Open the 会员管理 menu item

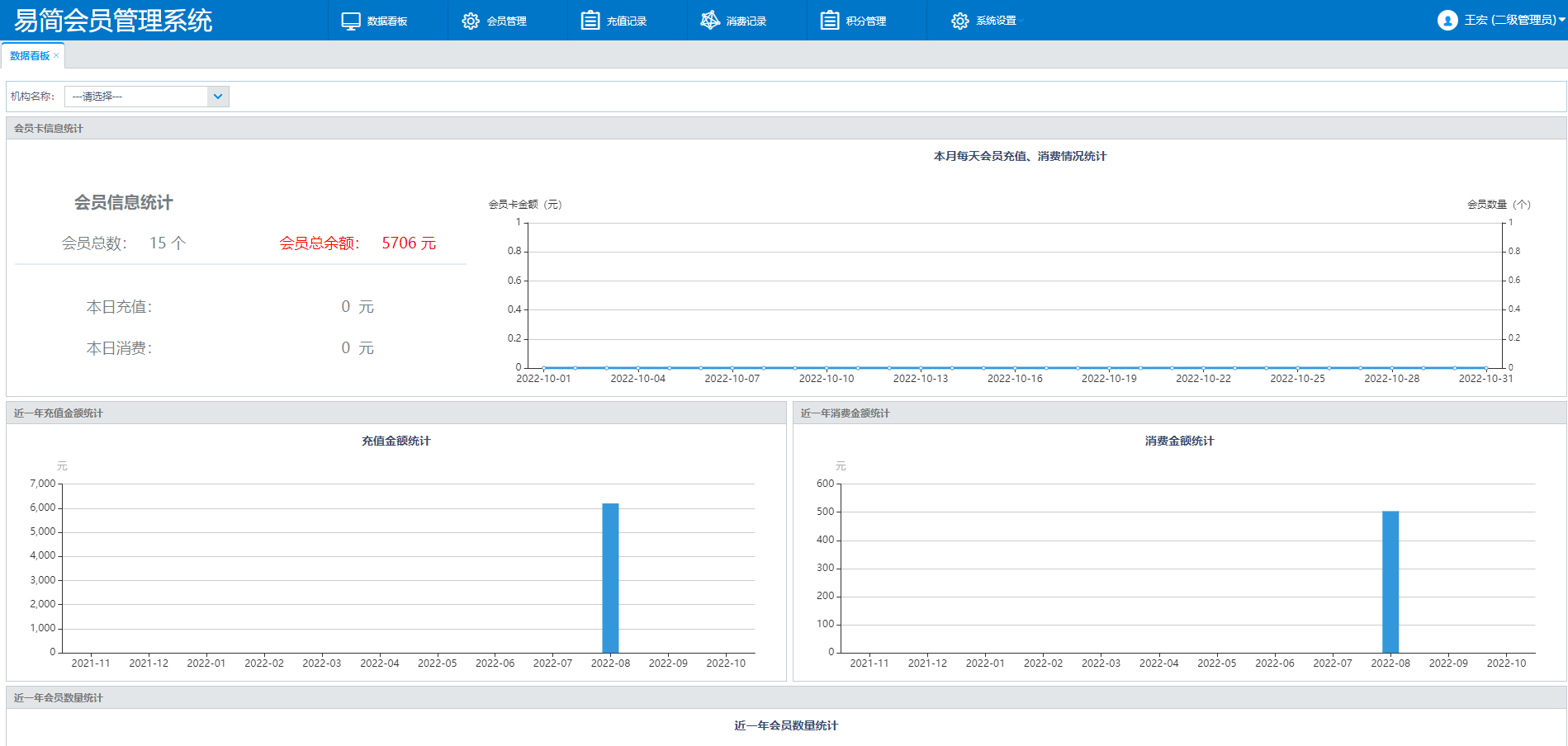[x=506, y=21]
